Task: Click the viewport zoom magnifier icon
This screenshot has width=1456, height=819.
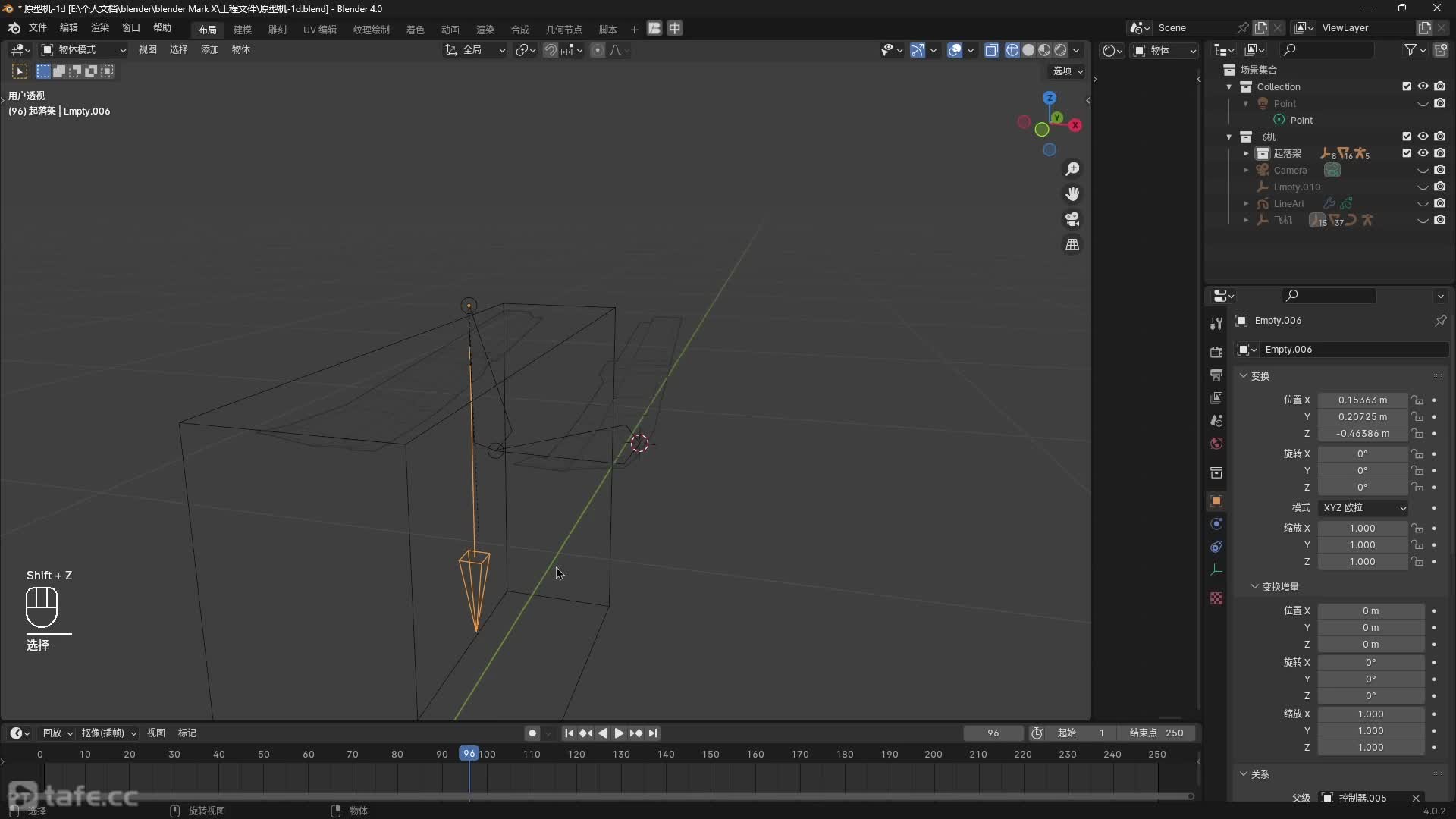Action: pos(1072,169)
